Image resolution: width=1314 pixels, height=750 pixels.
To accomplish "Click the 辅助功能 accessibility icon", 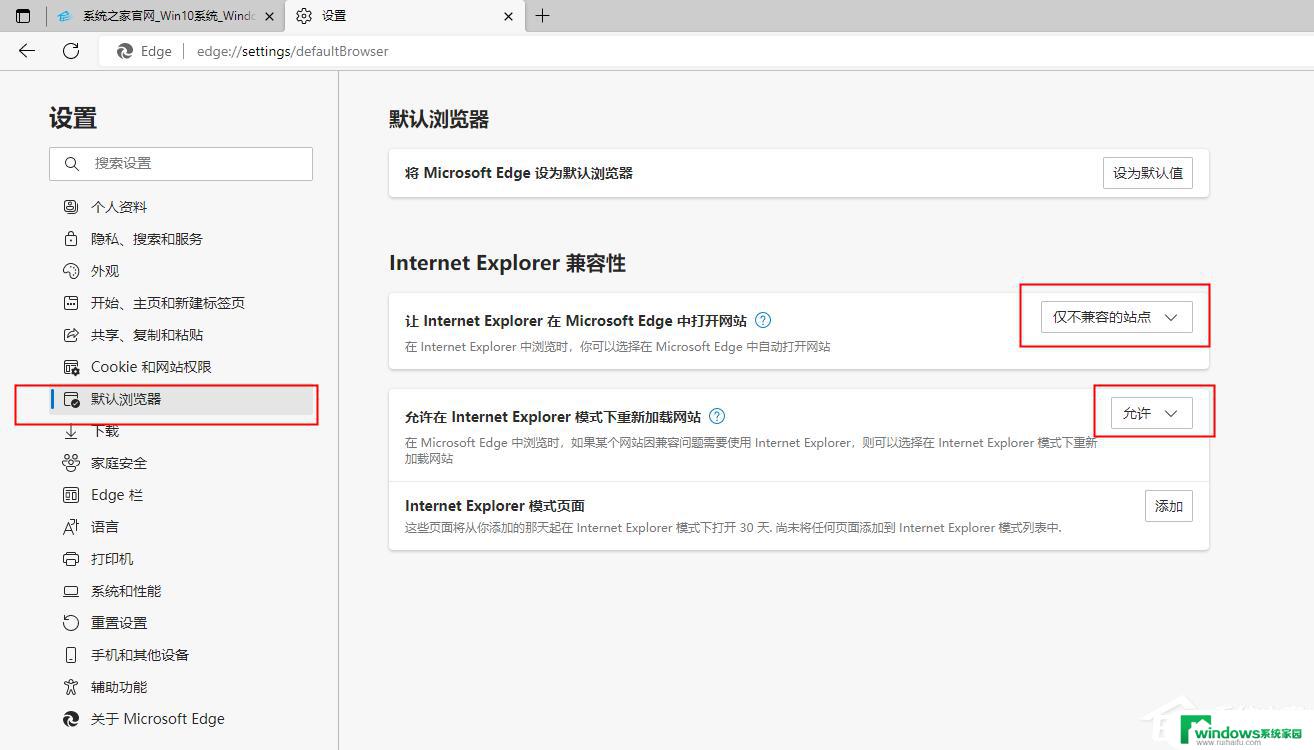I will (x=71, y=687).
